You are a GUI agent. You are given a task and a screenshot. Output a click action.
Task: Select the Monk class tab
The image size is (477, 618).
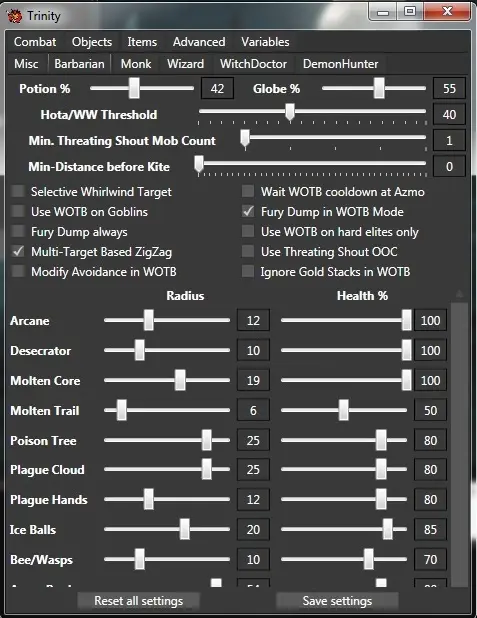click(x=136, y=64)
